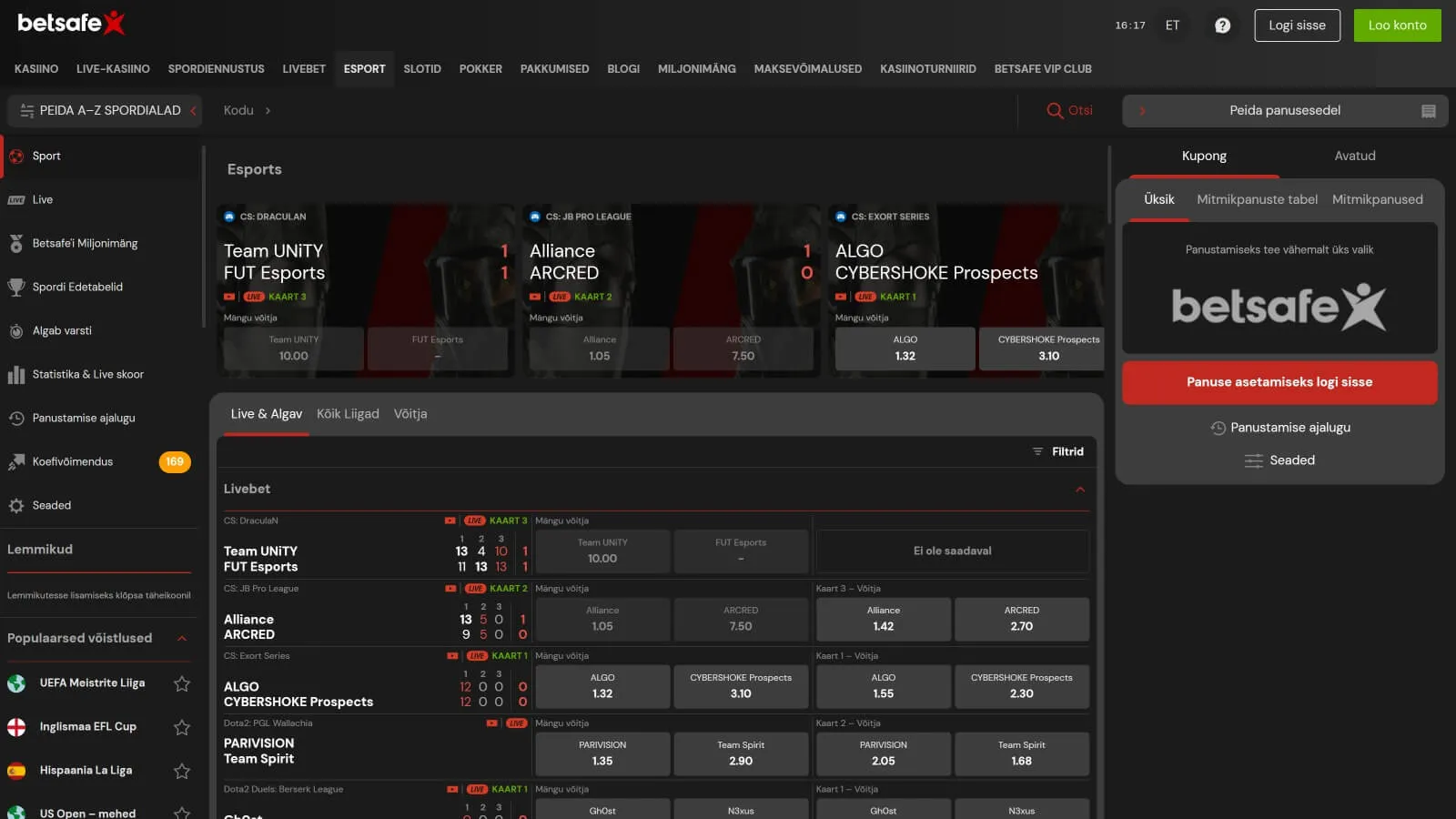The image size is (1456, 819).
Task: Open the Filtrid filter control
Action: [1058, 451]
